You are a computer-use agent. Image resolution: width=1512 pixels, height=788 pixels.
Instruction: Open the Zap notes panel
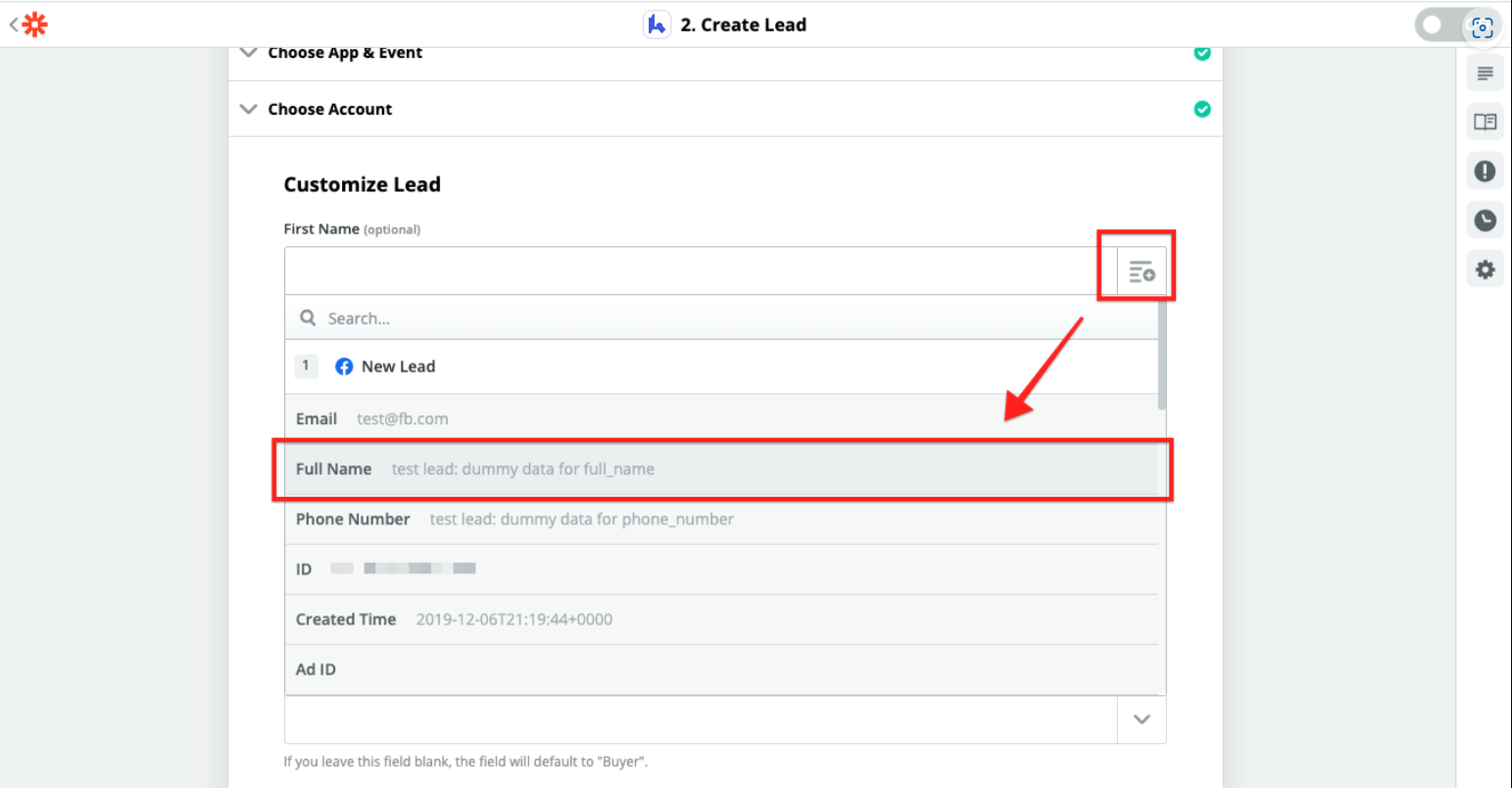[x=1485, y=73]
